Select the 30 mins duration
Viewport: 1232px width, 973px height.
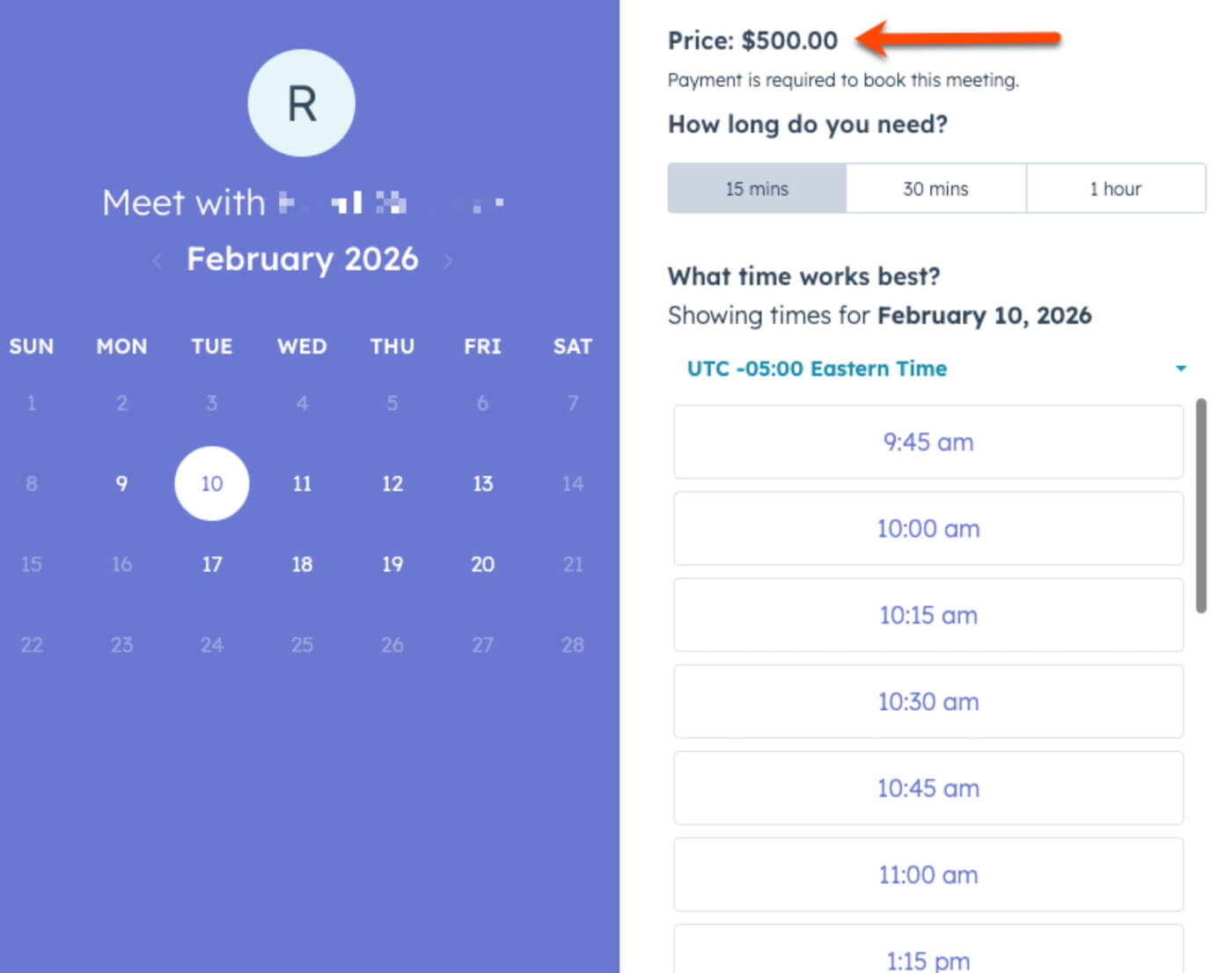(935, 188)
